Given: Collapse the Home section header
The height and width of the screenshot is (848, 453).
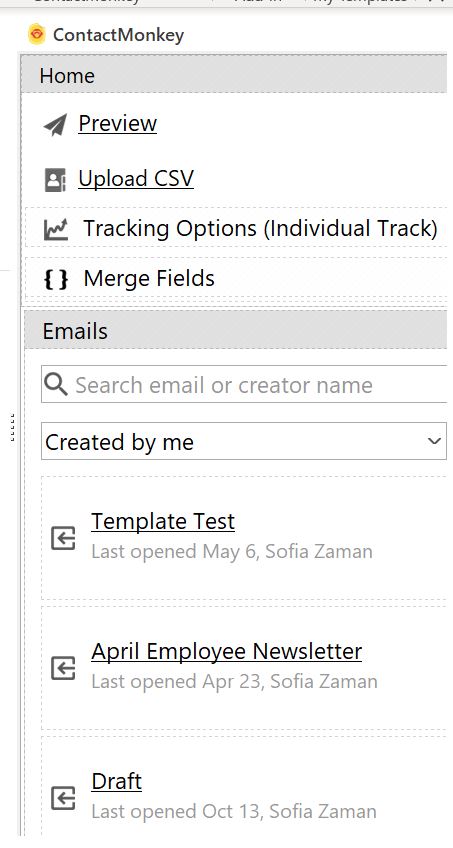Looking at the screenshot, I should click(x=235, y=75).
